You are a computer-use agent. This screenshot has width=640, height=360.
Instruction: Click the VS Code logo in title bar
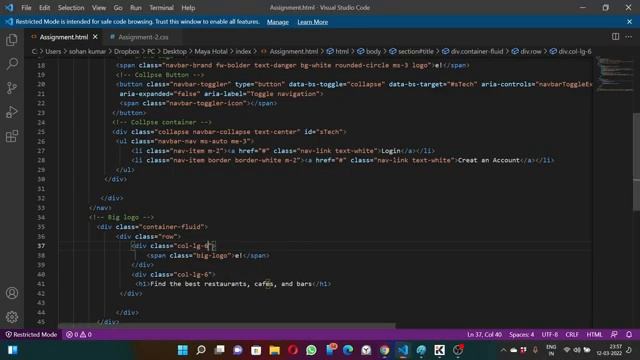pyautogui.click(x=9, y=7)
